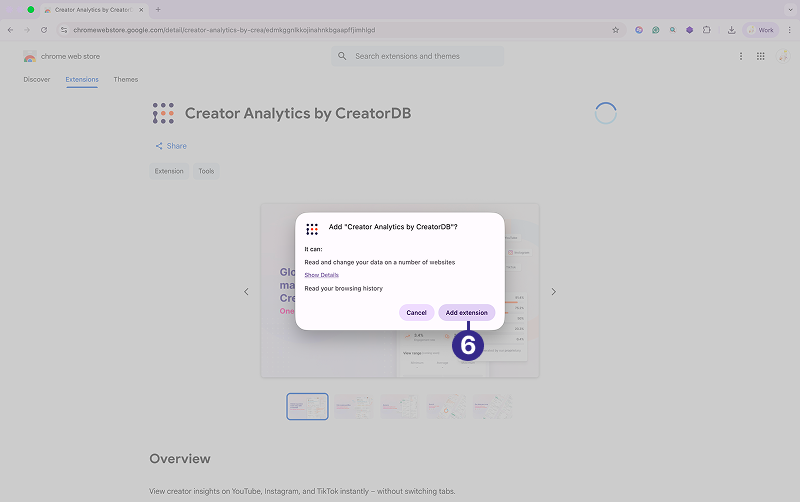Share this extension via Share link
Viewport: 800px width, 502px height.
point(171,146)
